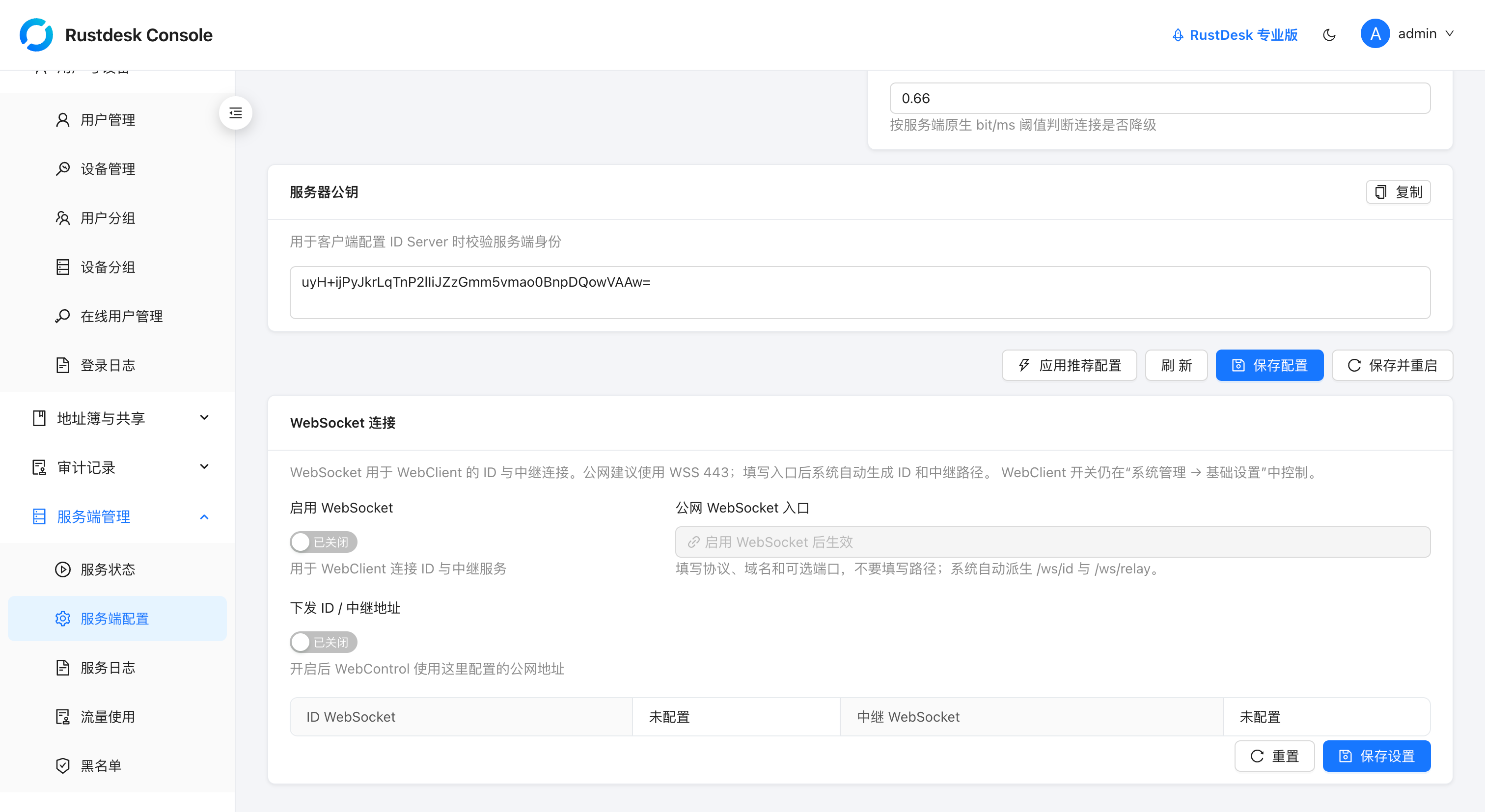Open the admin account dropdown arrow
Image resolution: width=1485 pixels, height=812 pixels.
coord(1449,34)
